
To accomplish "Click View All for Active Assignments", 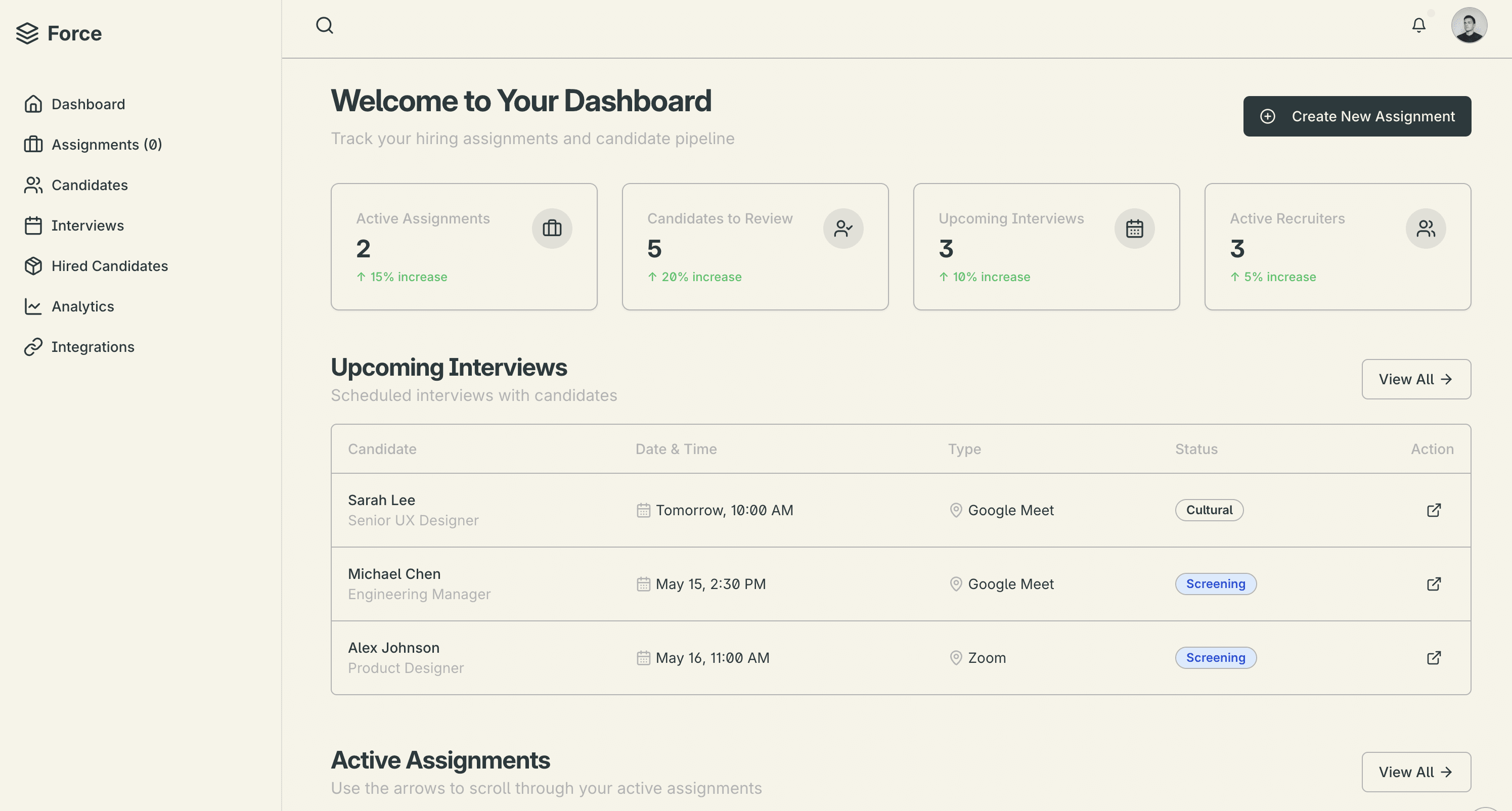I will (x=1415, y=772).
